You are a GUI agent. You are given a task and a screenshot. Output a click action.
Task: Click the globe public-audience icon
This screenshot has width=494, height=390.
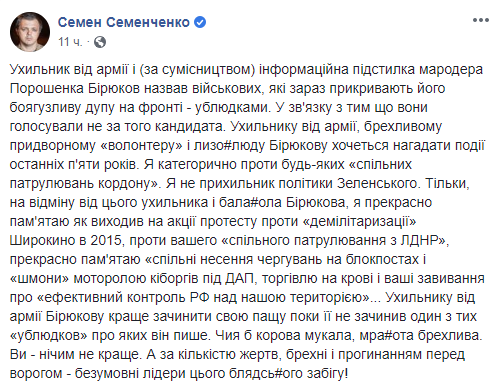tap(100, 42)
